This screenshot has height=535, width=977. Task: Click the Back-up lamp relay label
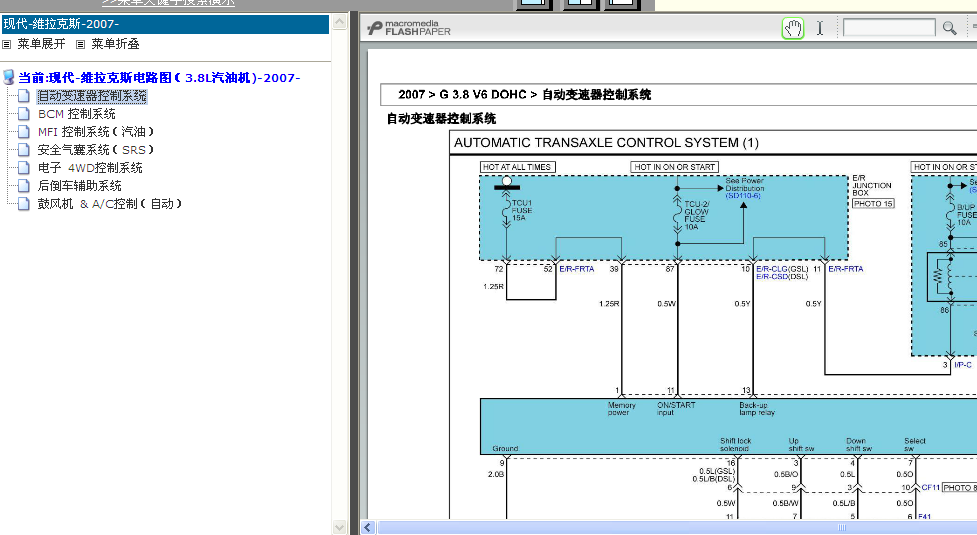[x=757, y=409]
